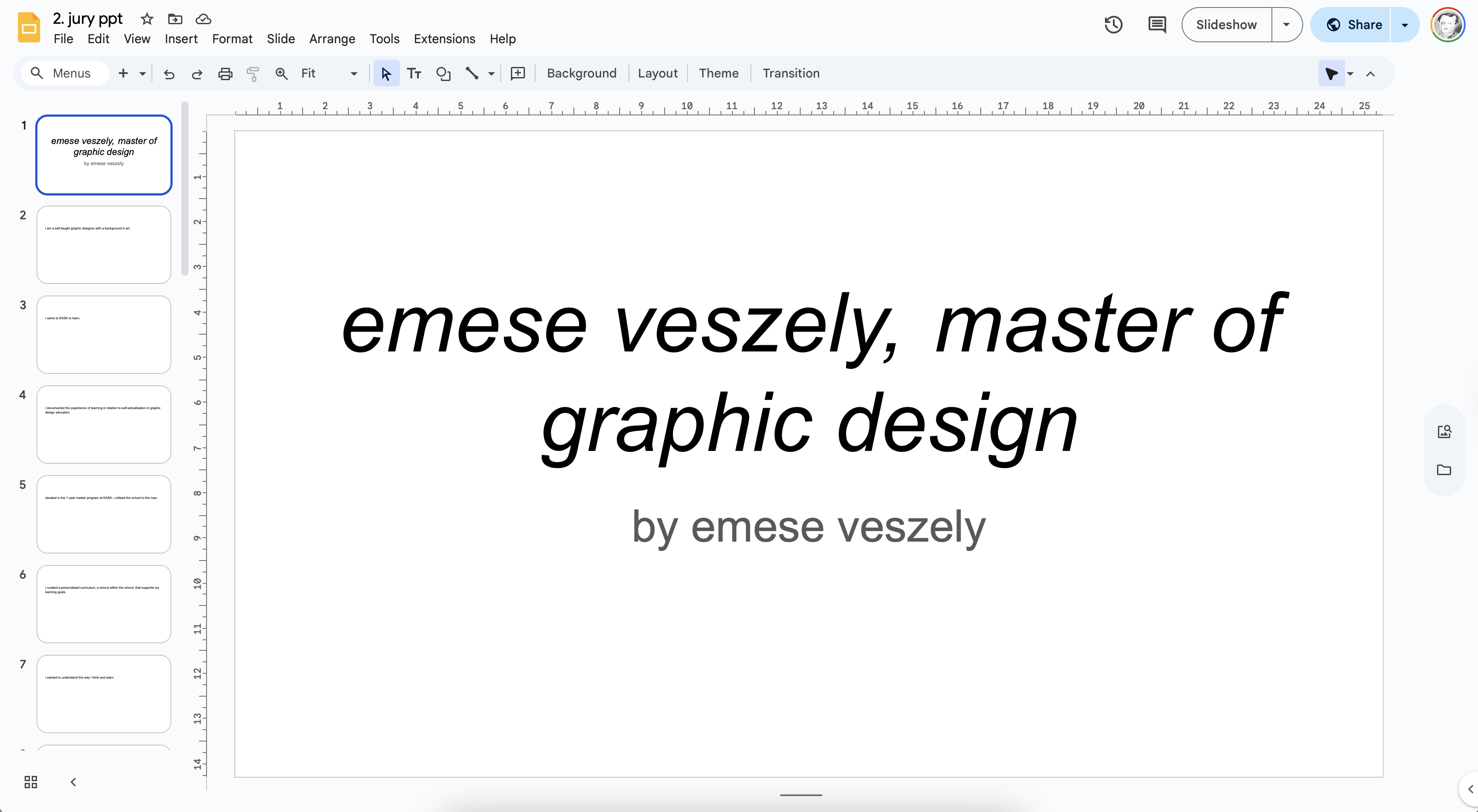Open the Share options dropdown arrow

point(1404,25)
